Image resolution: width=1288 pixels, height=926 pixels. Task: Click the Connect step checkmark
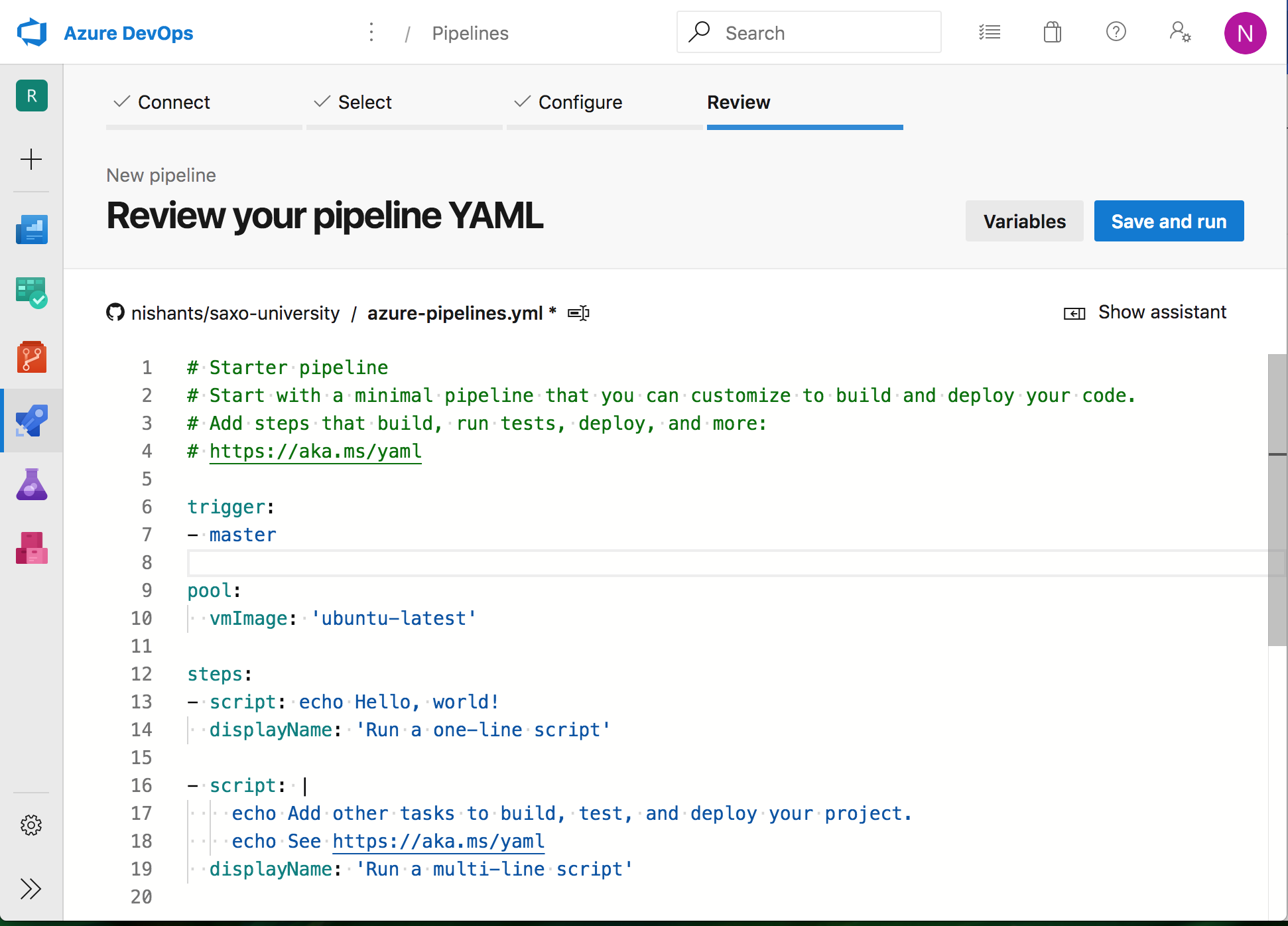(120, 100)
